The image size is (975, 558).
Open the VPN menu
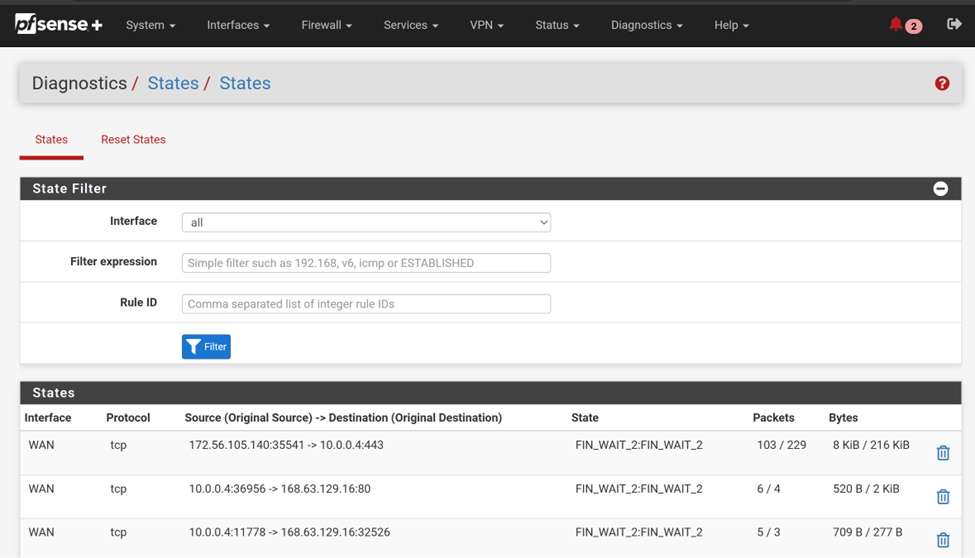pyautogui.click(x=486, y=25)
